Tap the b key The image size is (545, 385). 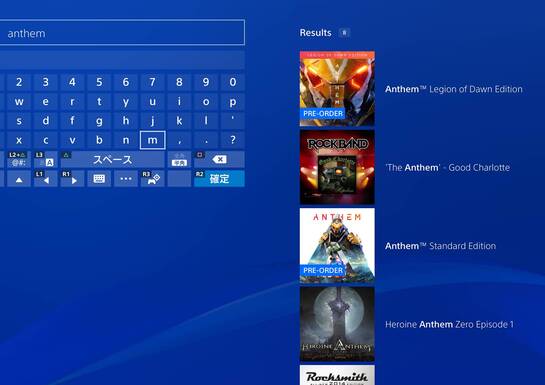point(99,140)
